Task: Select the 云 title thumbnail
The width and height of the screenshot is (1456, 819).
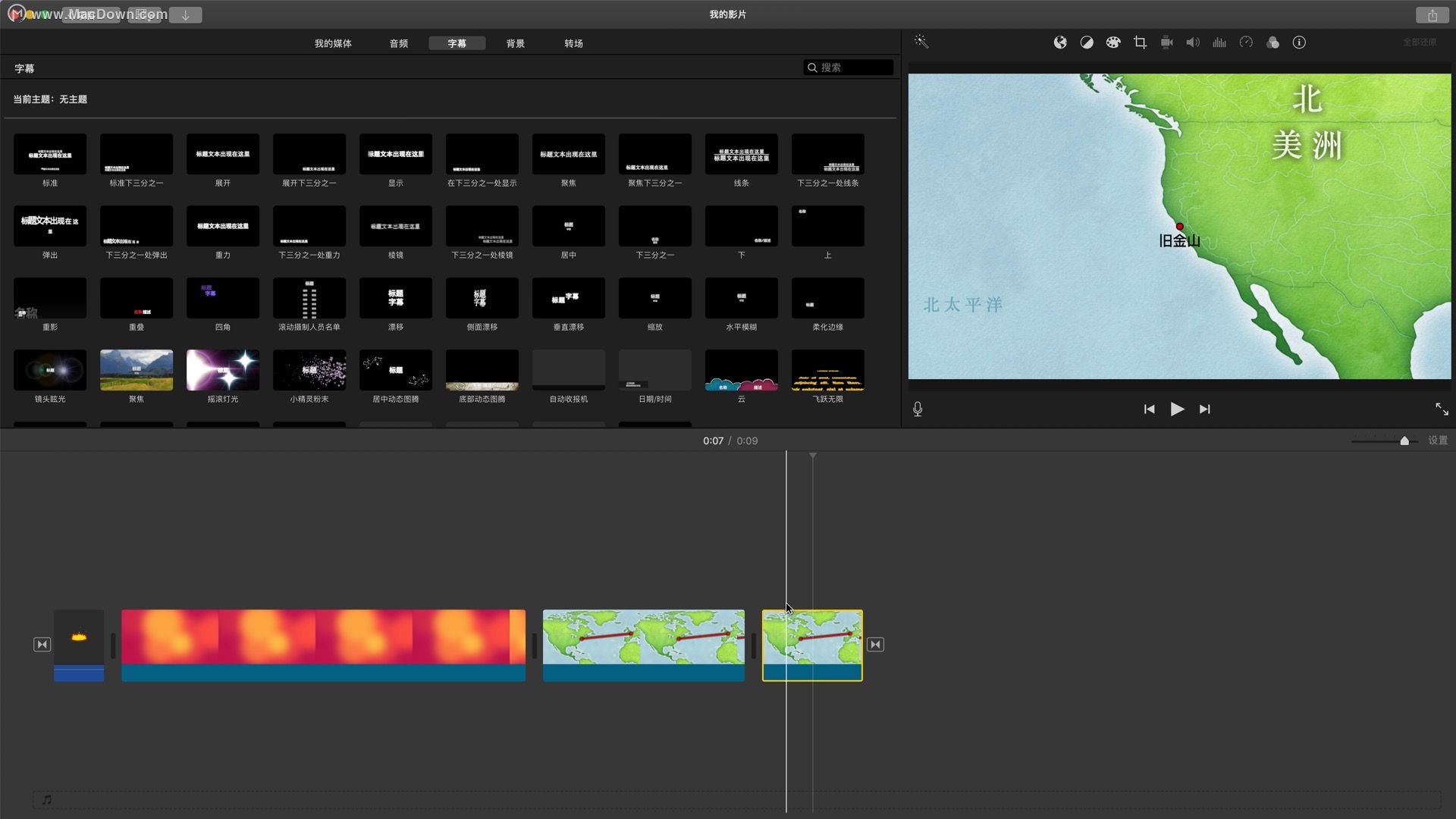Action: [742, 370]
